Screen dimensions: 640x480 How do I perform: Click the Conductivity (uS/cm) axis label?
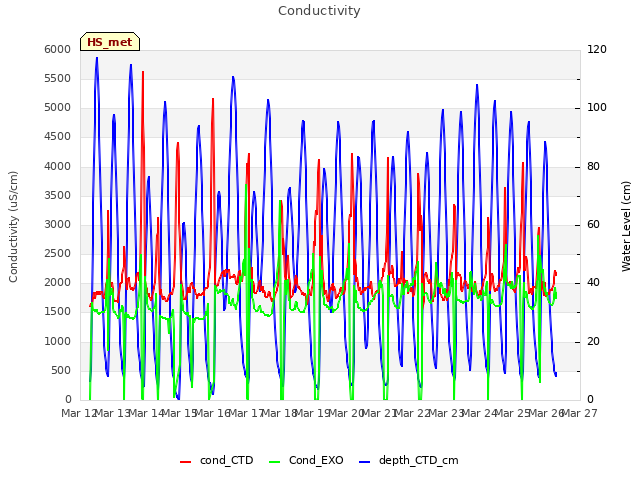coord(13,227)
